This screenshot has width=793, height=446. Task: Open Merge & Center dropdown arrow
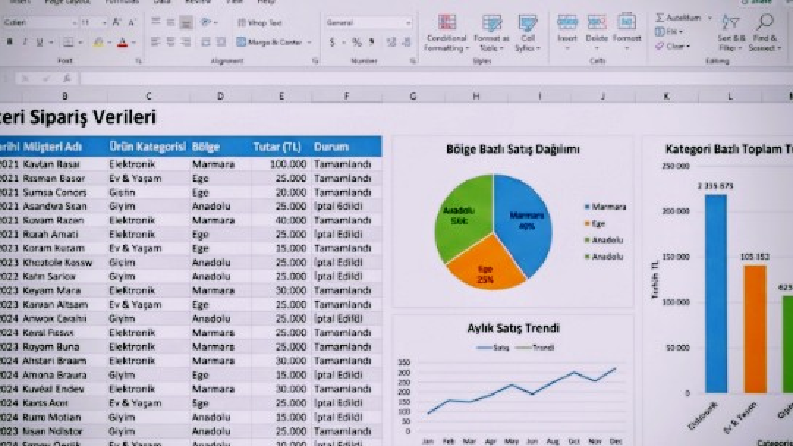tap(309, 42)
